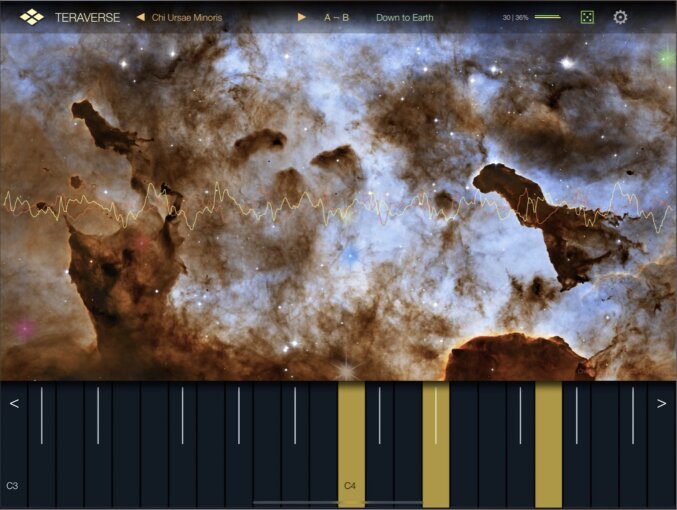This screenshot has width=677, height=510.
Task: Tap the pink glowing star at left
Action: click(x=25, y=329)
